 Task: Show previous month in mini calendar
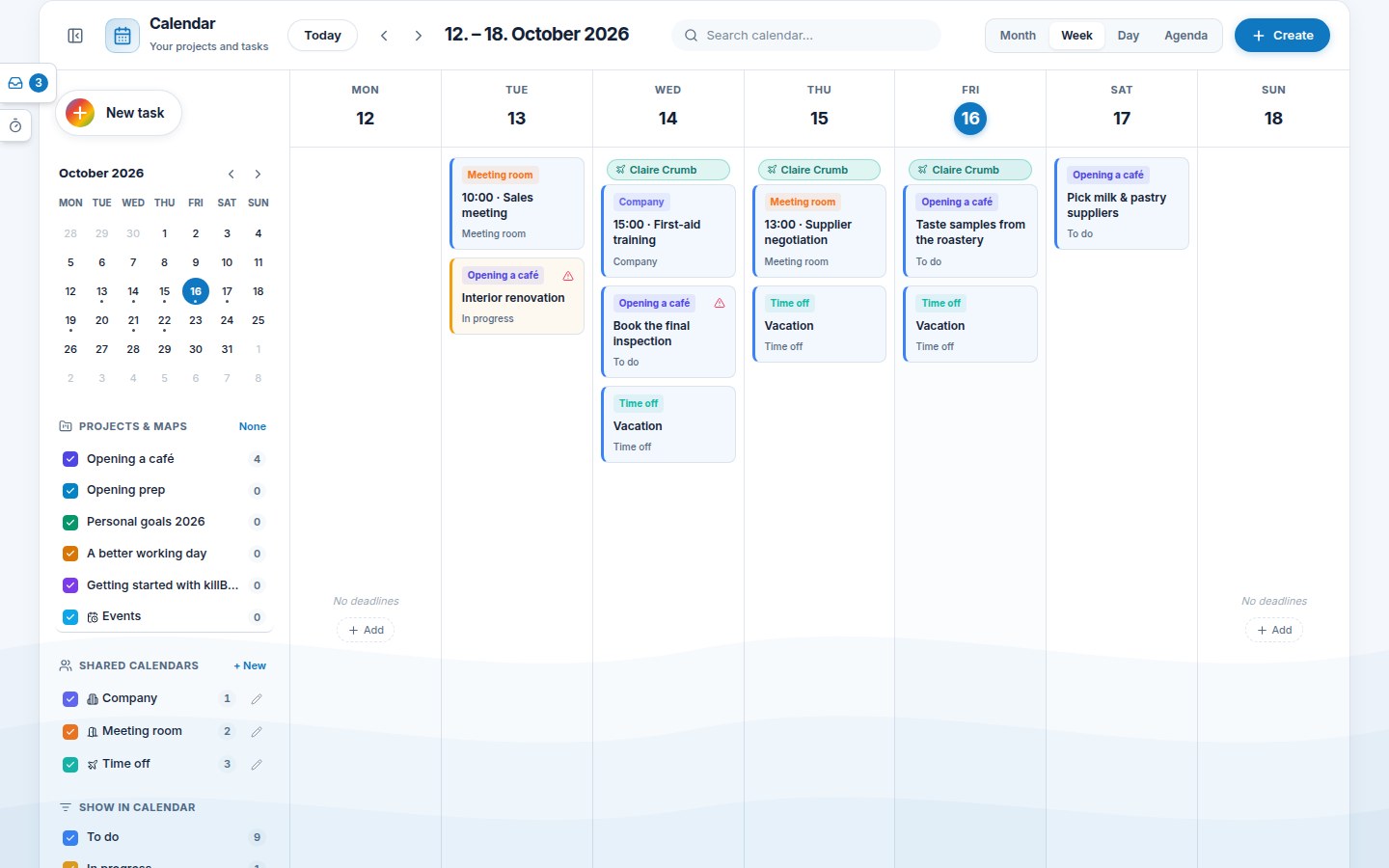tap(231, 174)
